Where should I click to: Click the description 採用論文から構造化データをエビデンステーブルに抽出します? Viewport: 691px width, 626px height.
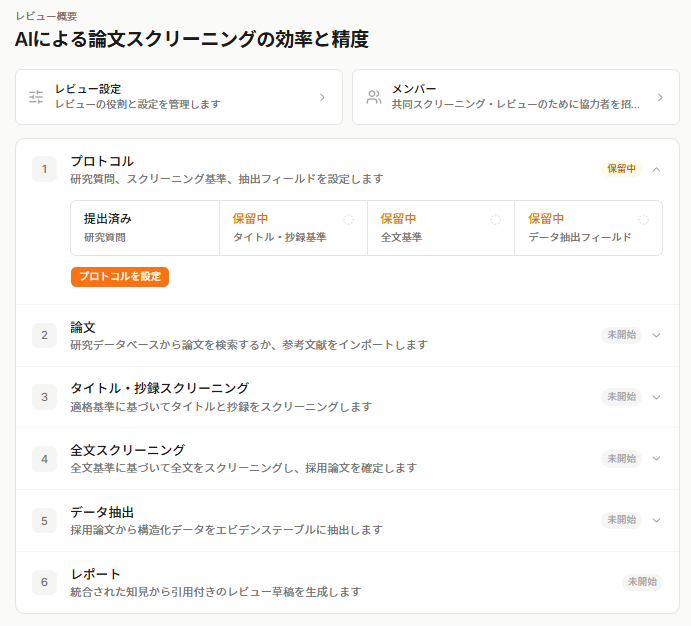(x=226, y=530)
